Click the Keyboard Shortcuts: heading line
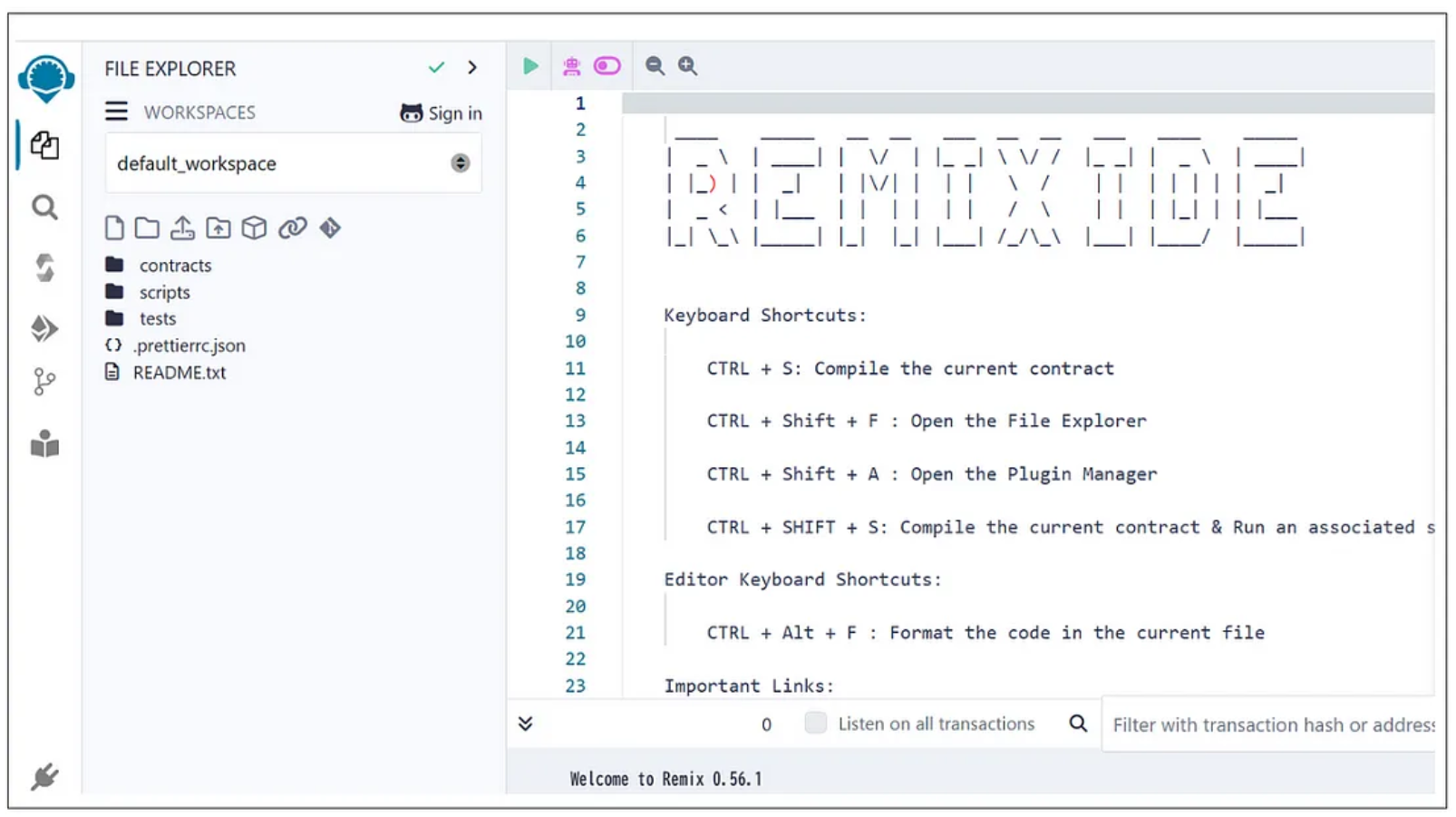Viewport: 1456px width, 817px height. [x=765, y=316]
